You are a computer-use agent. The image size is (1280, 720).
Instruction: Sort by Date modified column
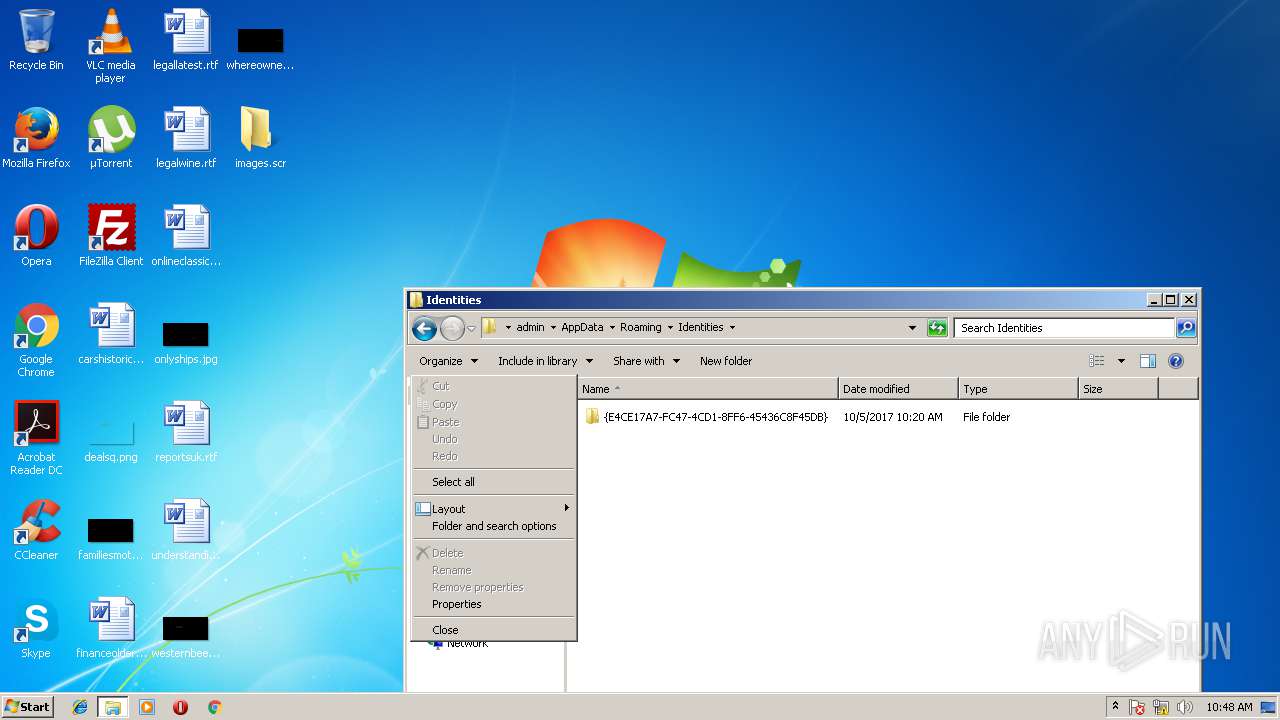click(x=898, y=389)
